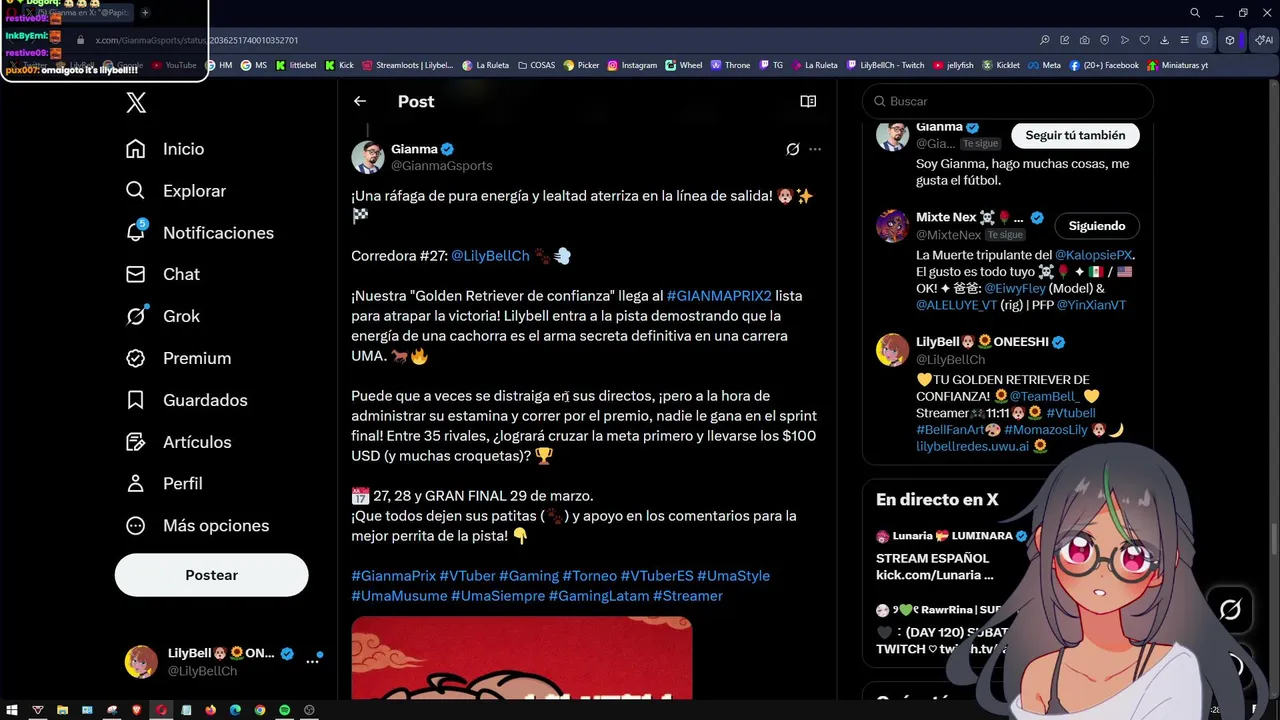Open the LilyBellCh - Twitch bookmark

pos(885,65)
